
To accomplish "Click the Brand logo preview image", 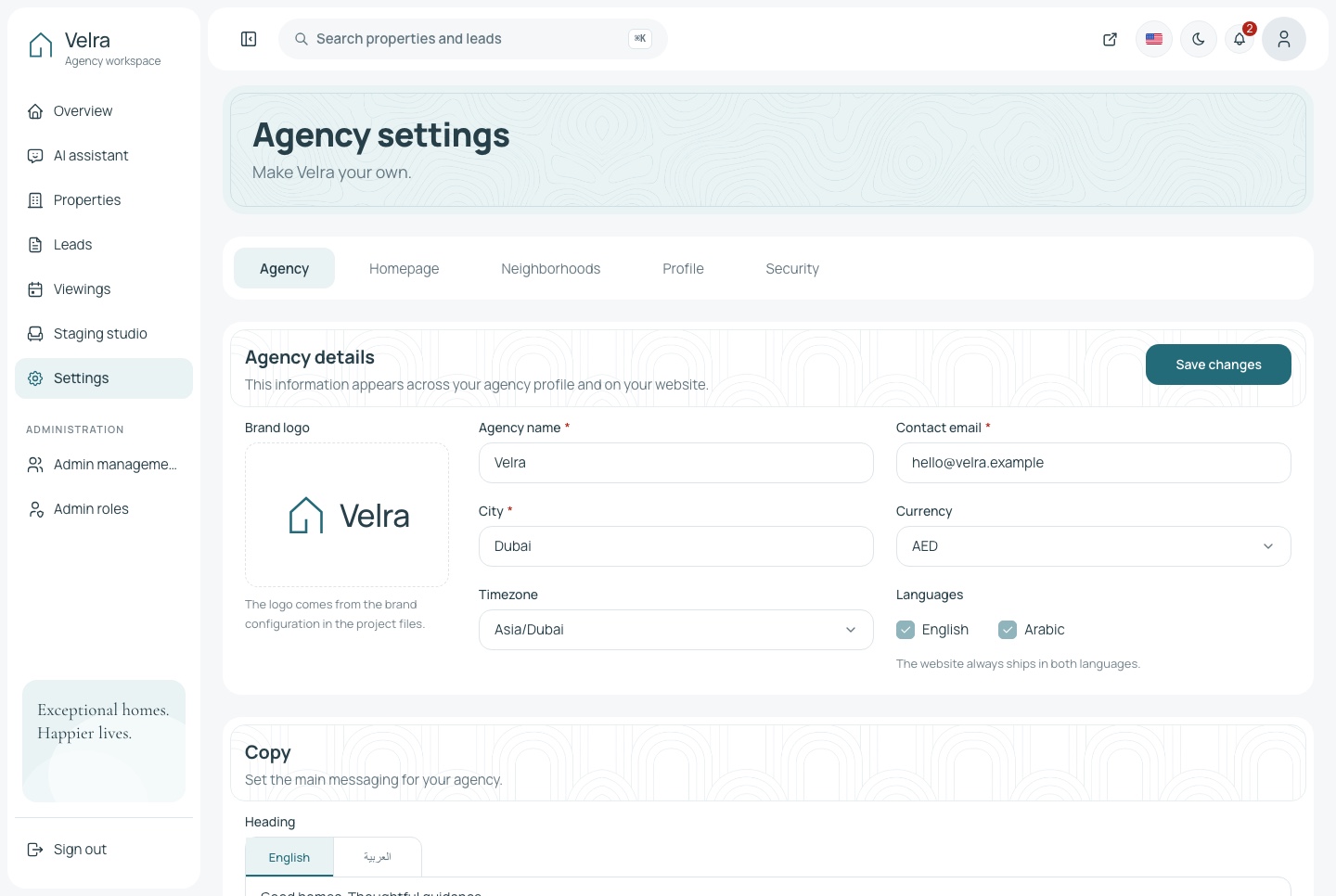I will coord(347,515).
